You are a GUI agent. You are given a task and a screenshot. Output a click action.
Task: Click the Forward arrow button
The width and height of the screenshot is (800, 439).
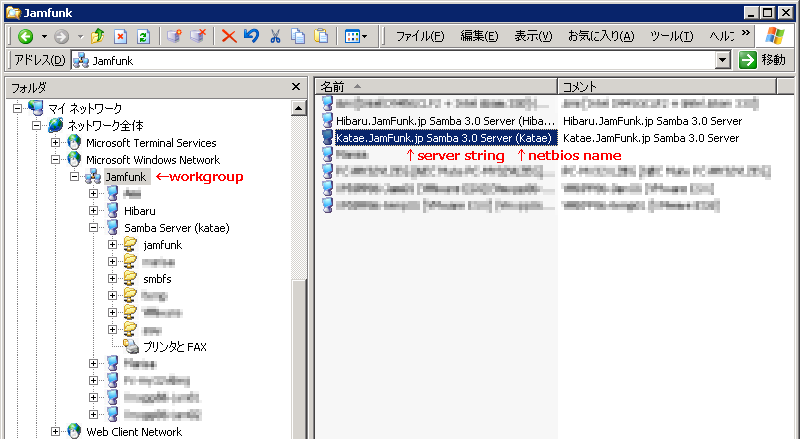(x=61, y=36)
